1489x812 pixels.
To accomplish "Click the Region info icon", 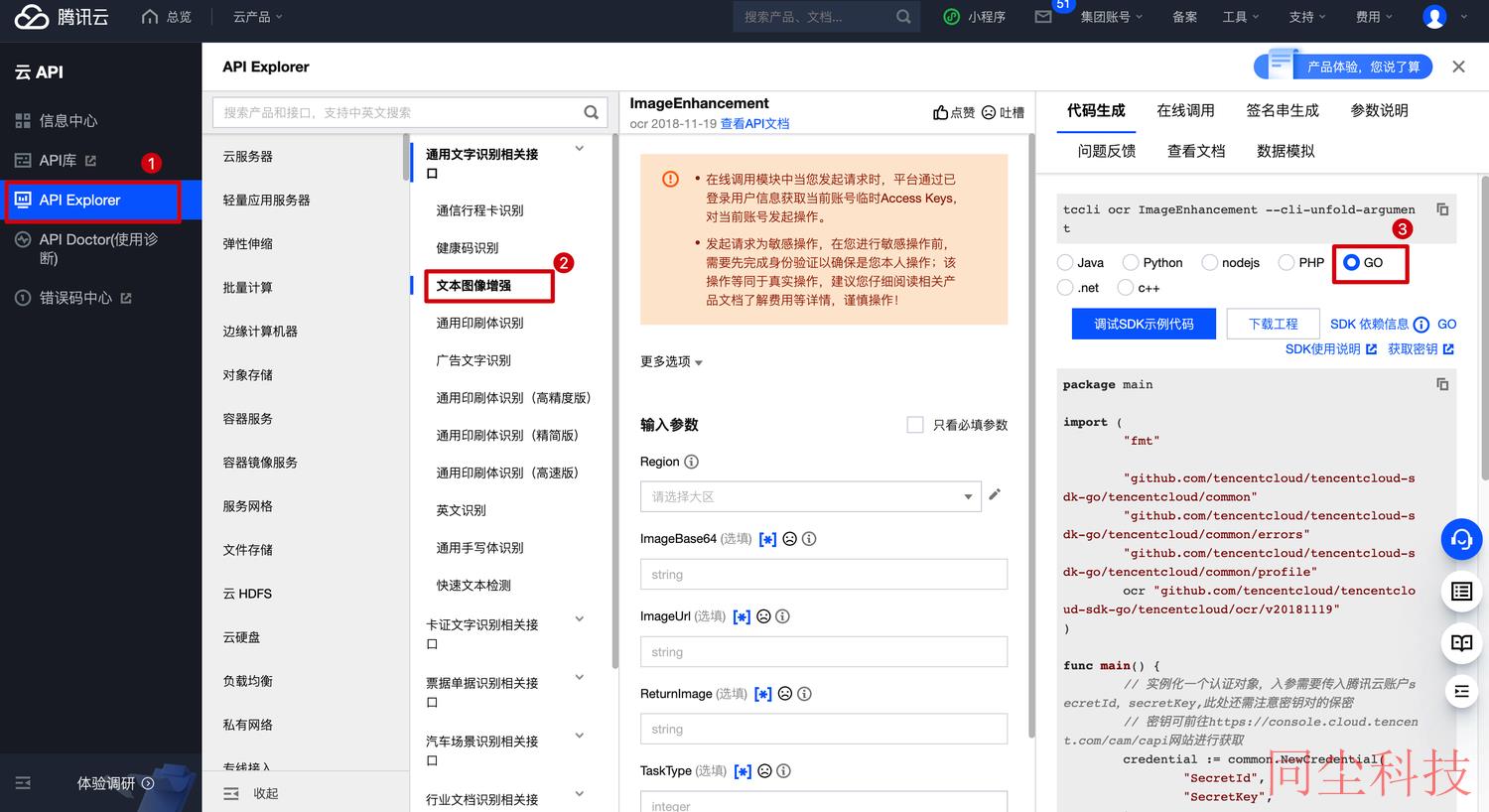I will click(x=692, y=462).
